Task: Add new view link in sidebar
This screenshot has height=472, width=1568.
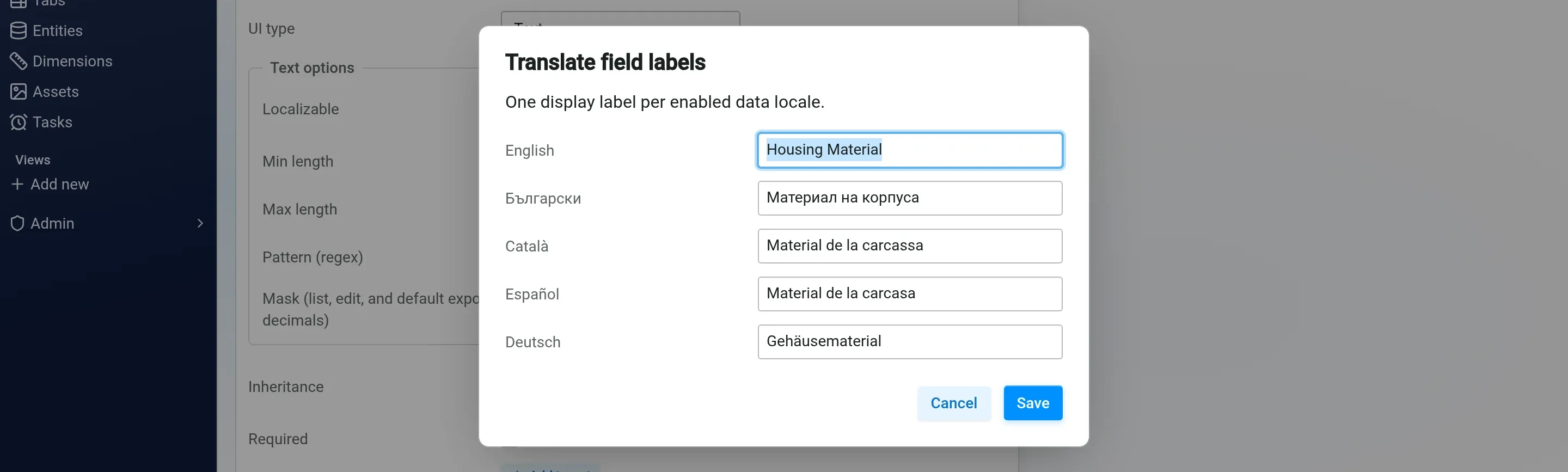Action: [60, 184]
